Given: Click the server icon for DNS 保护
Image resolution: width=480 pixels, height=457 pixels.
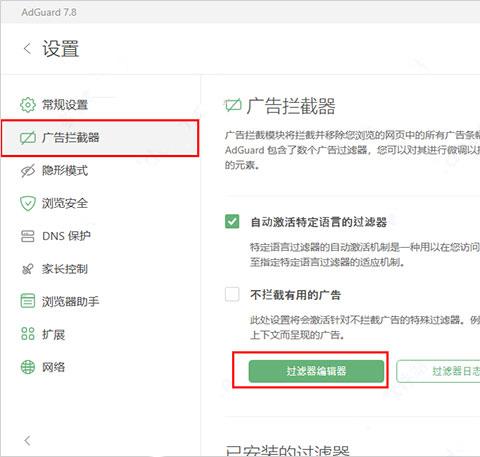Looking at the screenshot, I should tap(28, 236).
